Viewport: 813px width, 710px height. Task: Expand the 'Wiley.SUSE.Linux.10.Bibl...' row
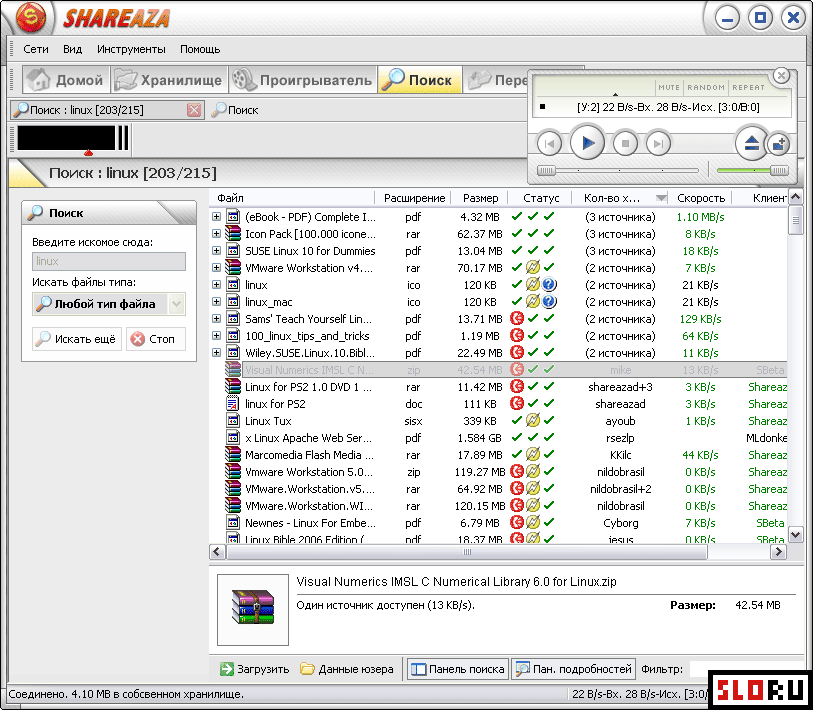(x=216, y=353)
